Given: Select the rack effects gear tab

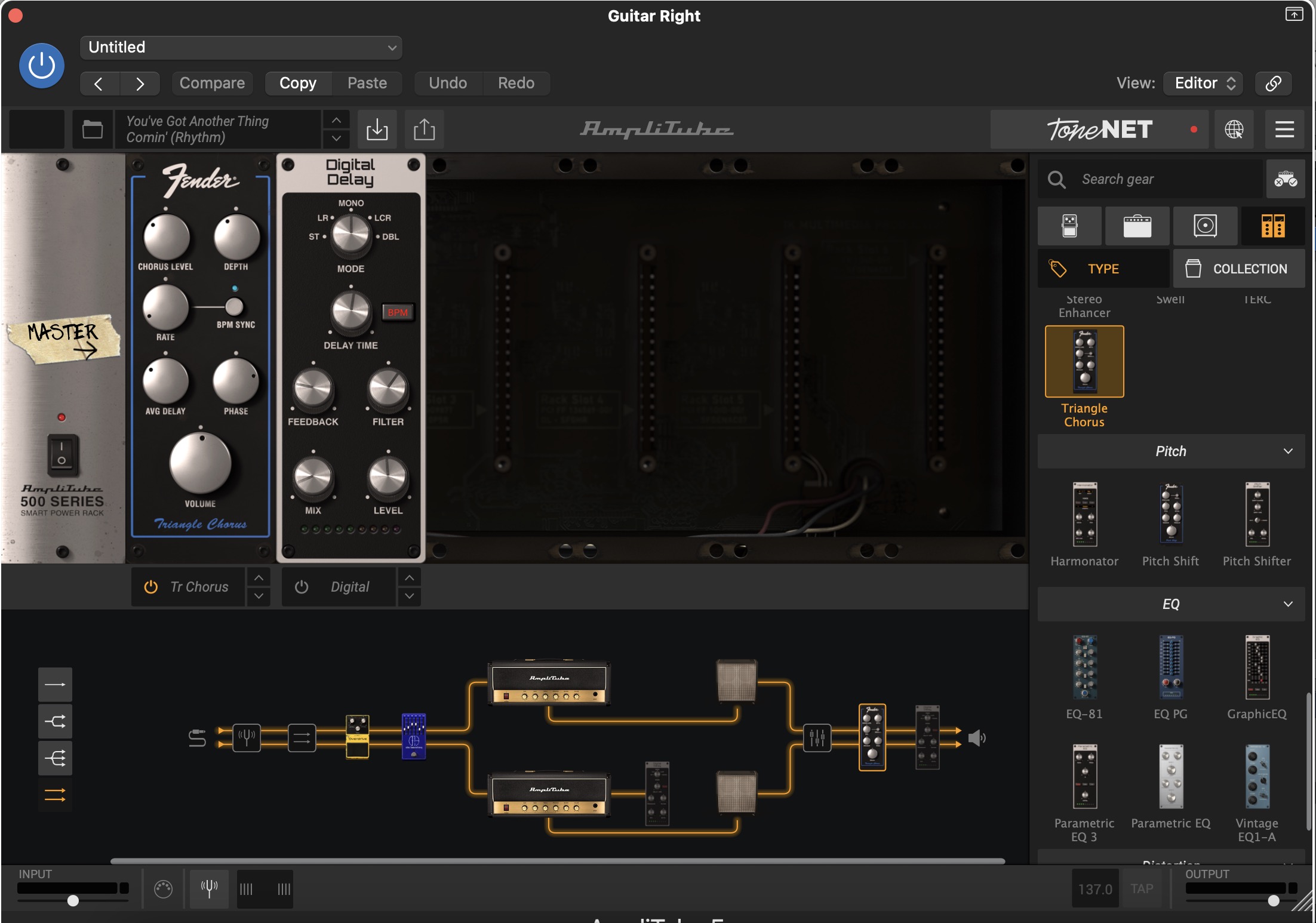Looking at the screenshot, I should click(1273, 226).
